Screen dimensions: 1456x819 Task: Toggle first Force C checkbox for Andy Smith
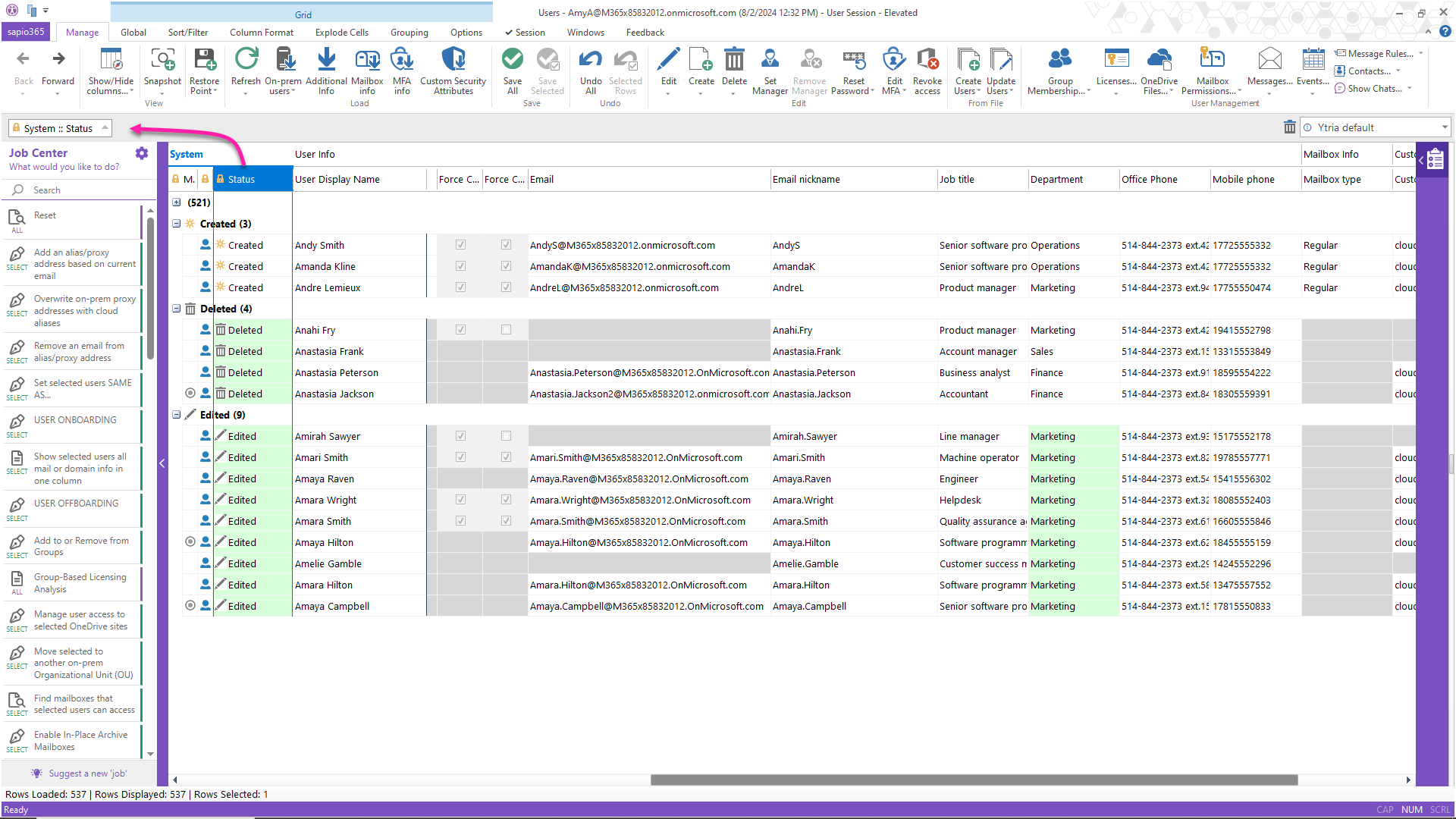[460, 245]
